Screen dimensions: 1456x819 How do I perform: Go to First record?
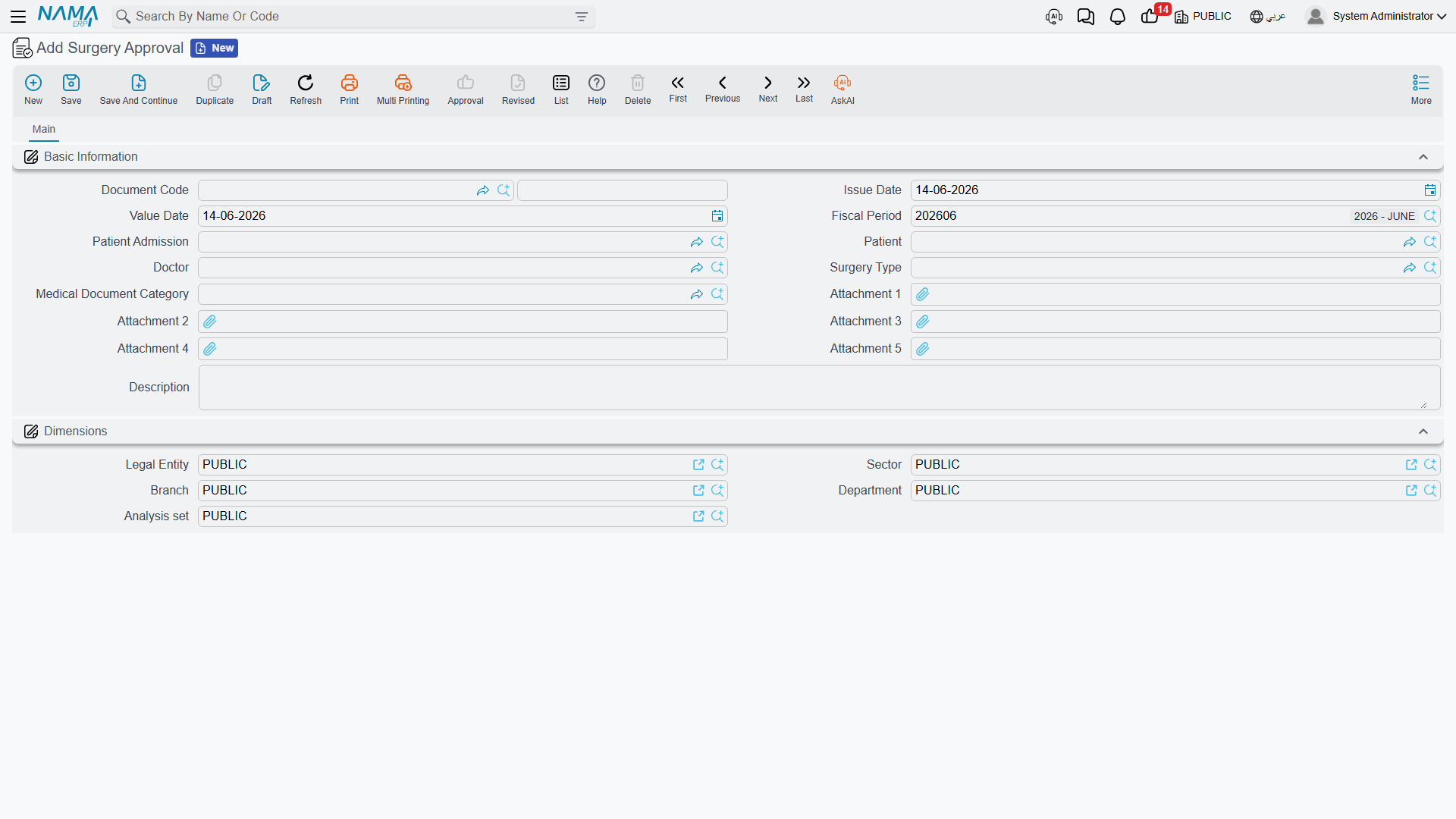tap(678, 89)
